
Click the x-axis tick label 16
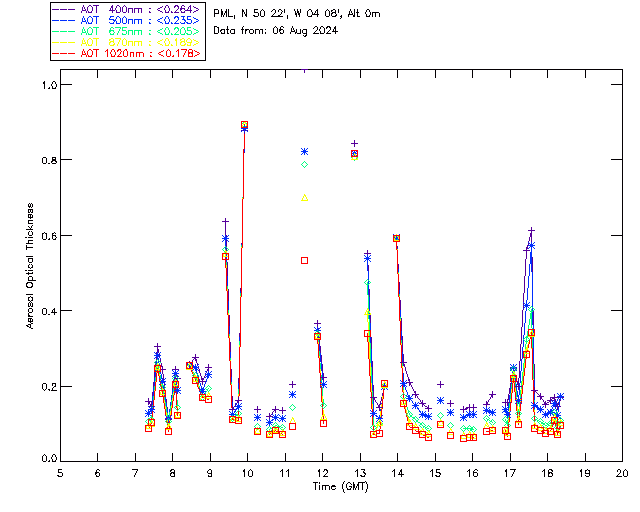[472, 473]
